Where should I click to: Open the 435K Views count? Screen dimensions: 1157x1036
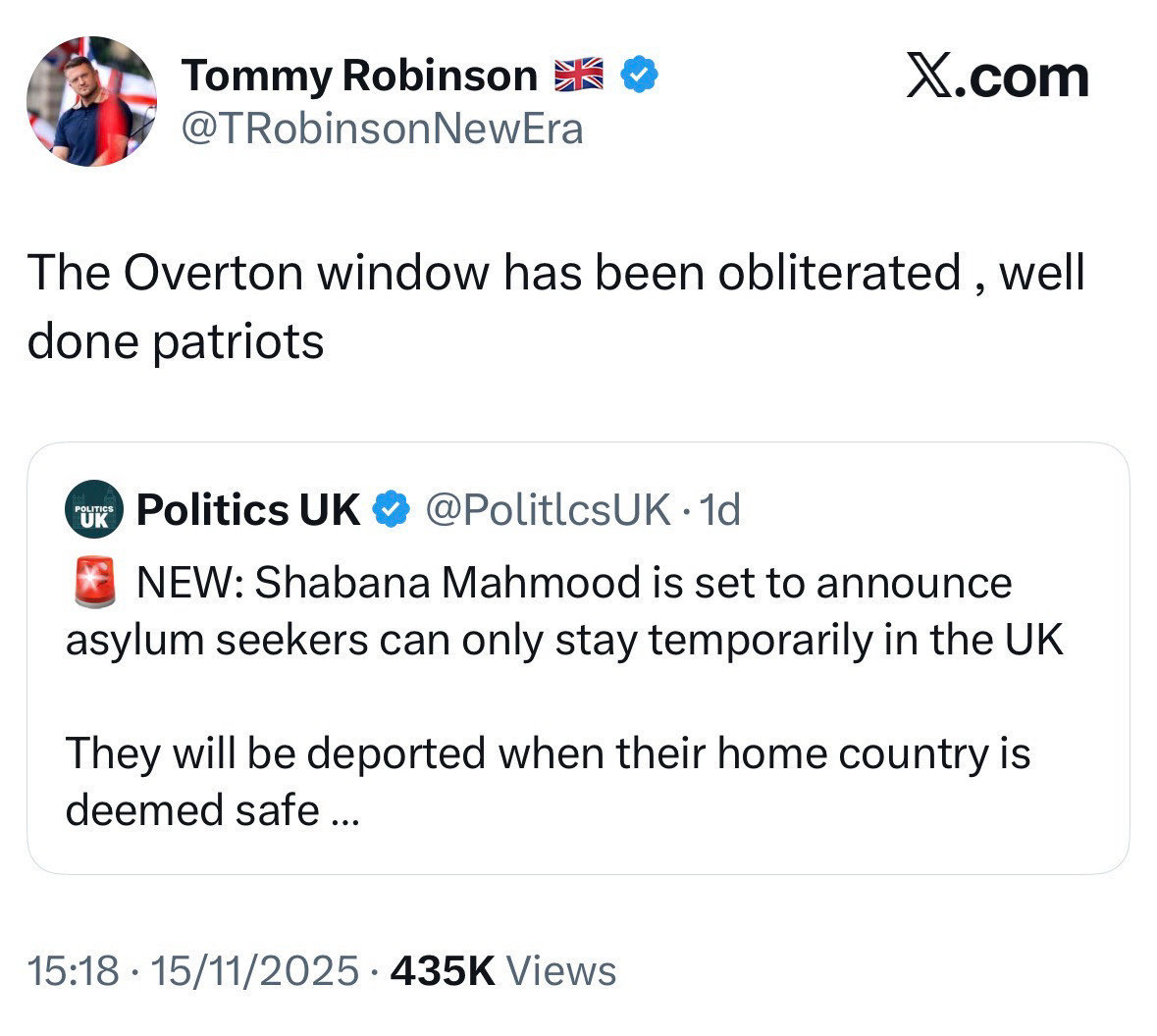(503, 970)
